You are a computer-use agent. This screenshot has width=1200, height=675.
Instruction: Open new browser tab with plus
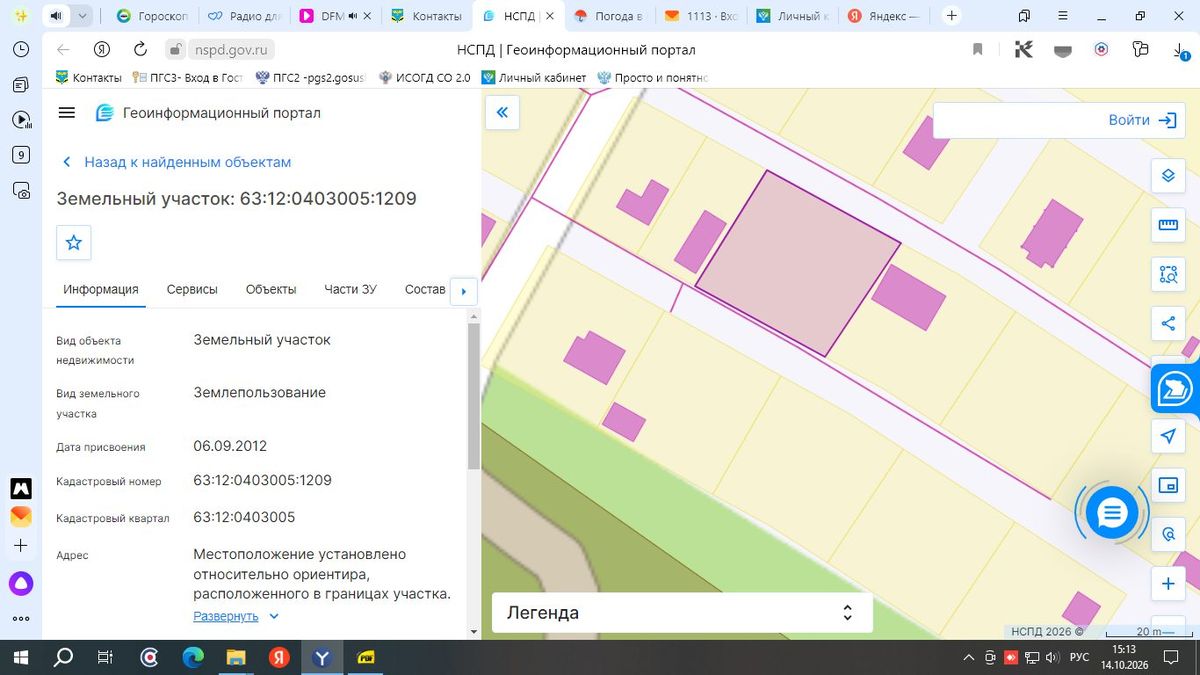point(952,16)
